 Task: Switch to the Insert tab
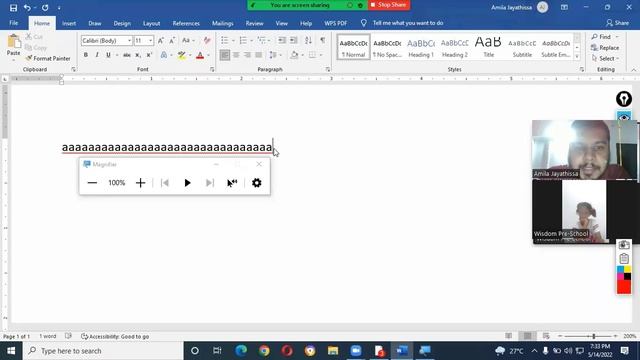click(69, 23)
